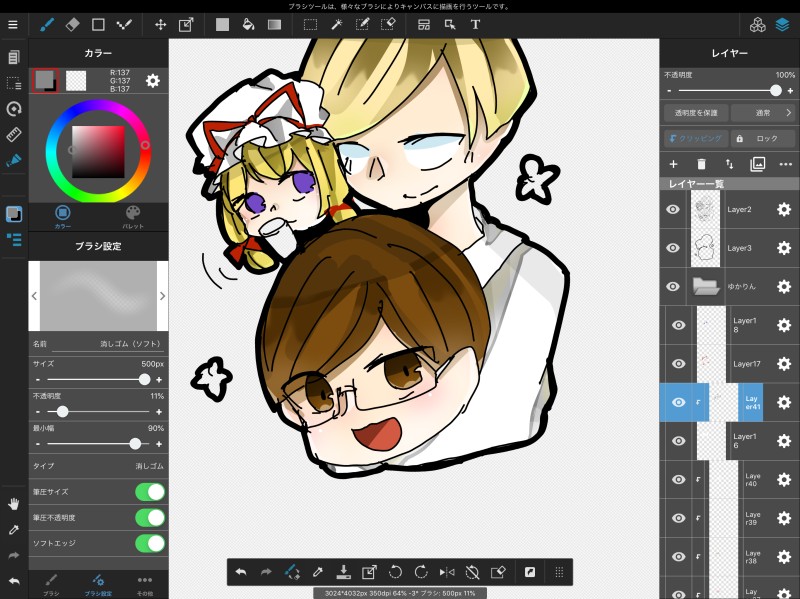
Task: Toggle the 筆圧不透明度 switch
Action: (150, 517)
